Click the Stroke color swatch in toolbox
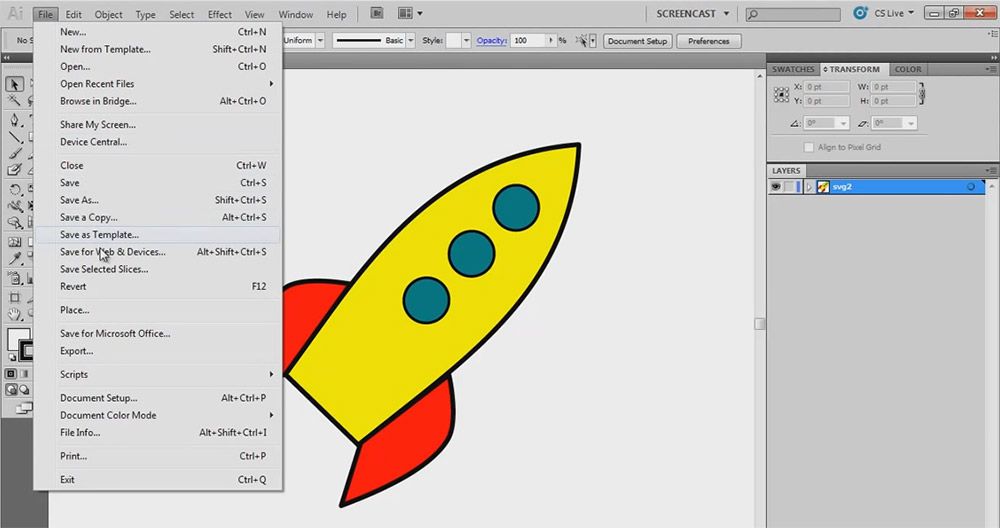The width and height of the screenshot is (1000, 528). tap(28, 351)
